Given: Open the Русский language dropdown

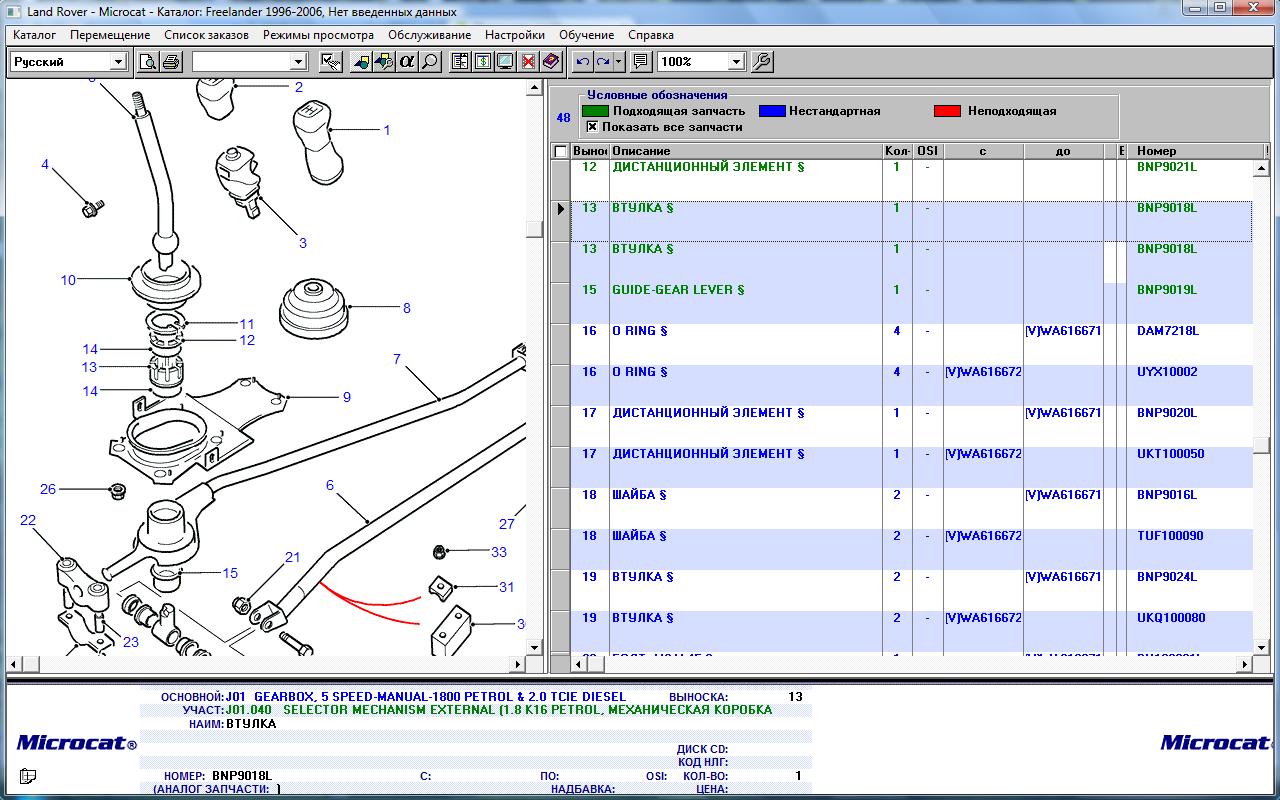Looking at the screenshot, I should pos(118,62).
